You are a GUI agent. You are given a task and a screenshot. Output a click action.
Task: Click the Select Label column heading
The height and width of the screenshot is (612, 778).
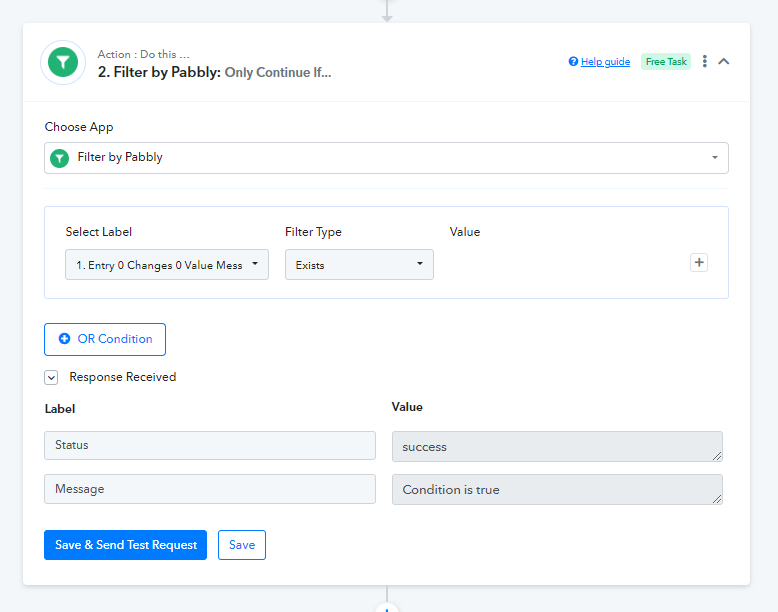pyautogui.click(x=99, y=232)
